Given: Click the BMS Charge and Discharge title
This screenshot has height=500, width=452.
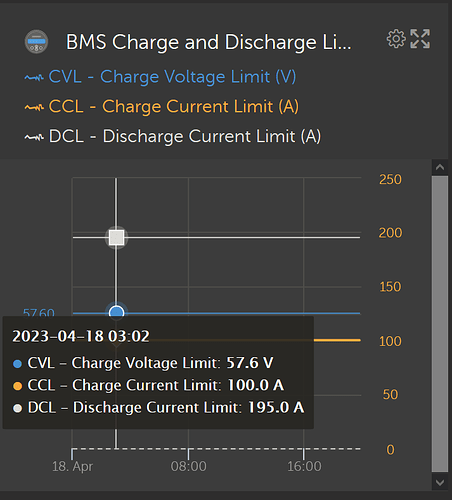Looking at the screenshot, I should [x=209, y=42].
